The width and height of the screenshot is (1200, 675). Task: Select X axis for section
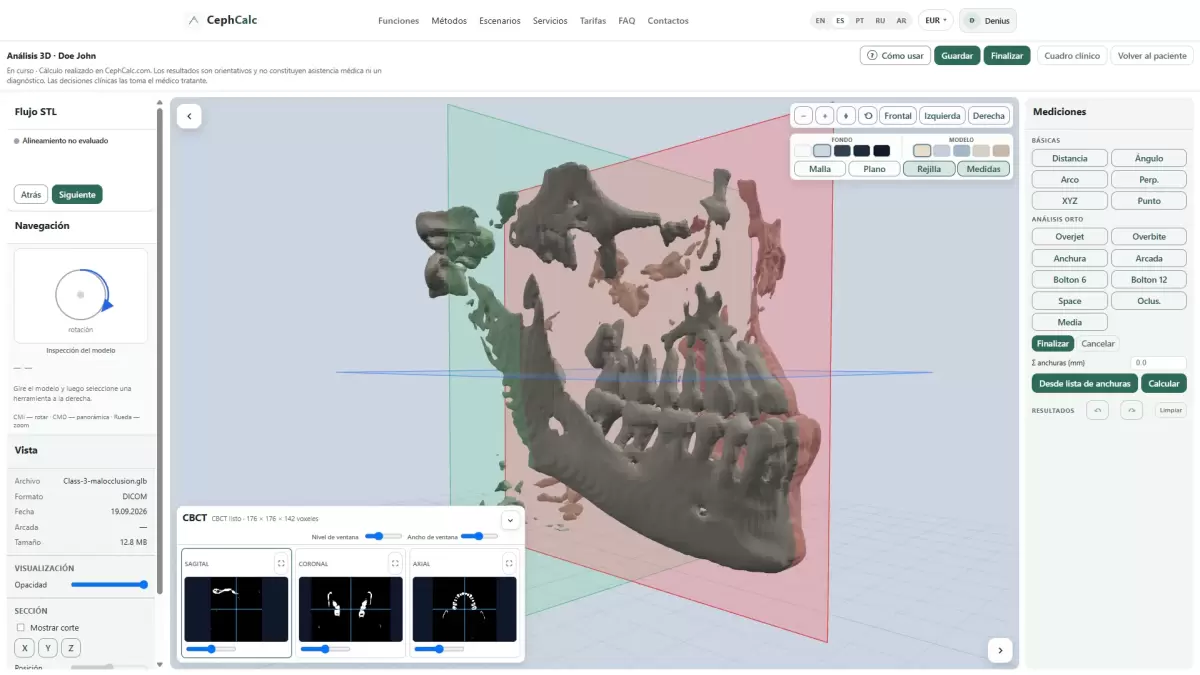click(26, 648)
